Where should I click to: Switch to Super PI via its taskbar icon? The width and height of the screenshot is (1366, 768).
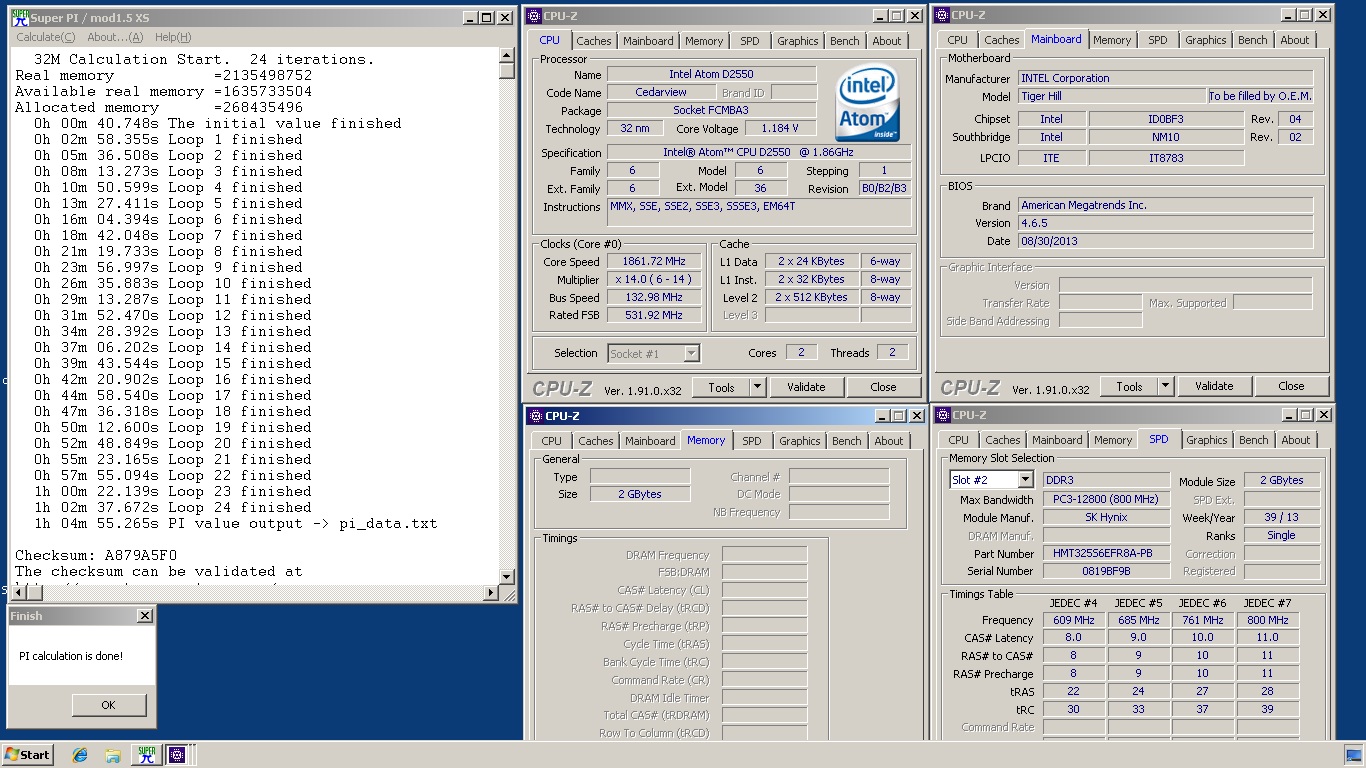tap(146, 755)
